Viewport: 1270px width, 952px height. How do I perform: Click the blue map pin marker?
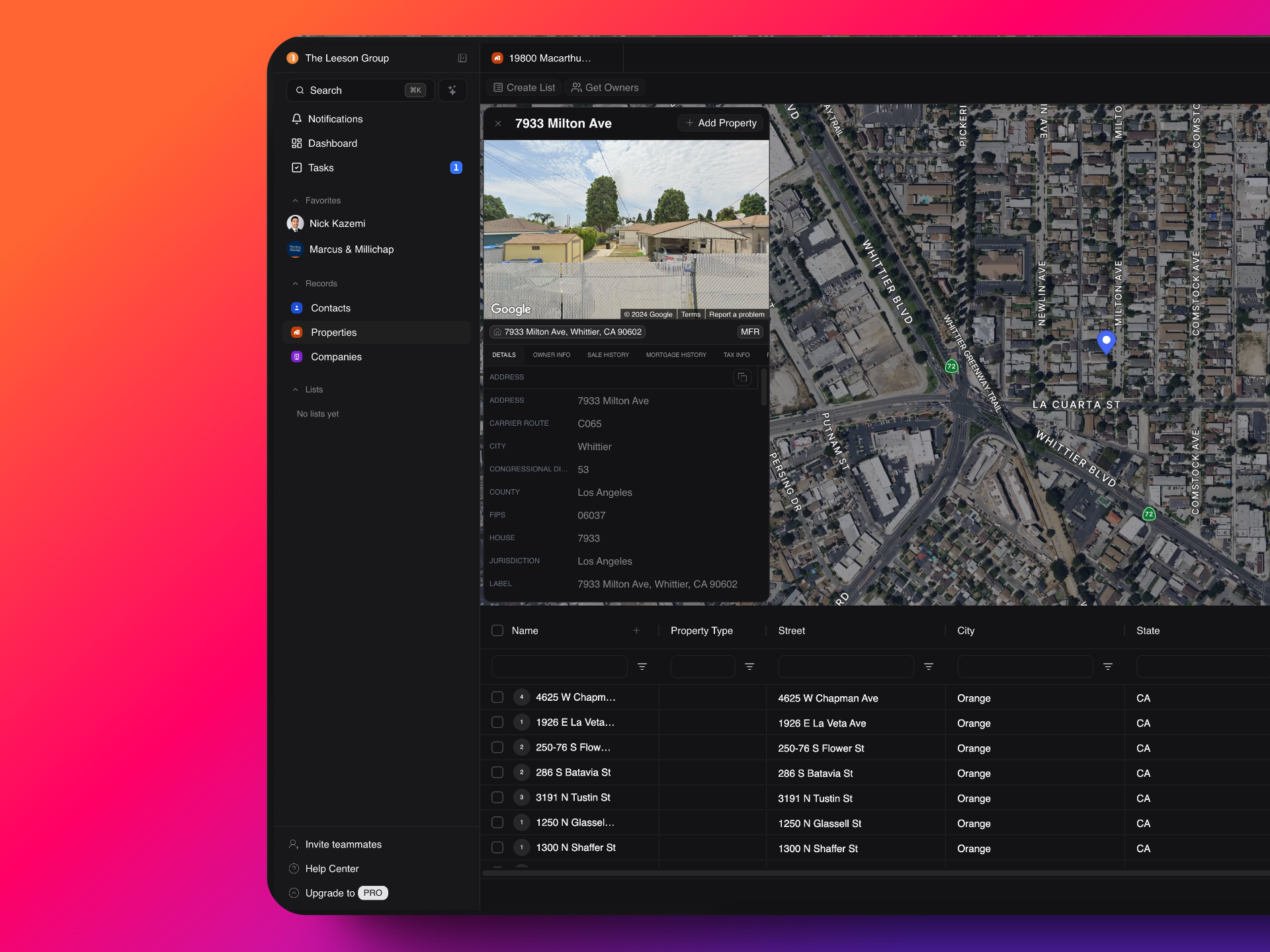point(1106,341)
